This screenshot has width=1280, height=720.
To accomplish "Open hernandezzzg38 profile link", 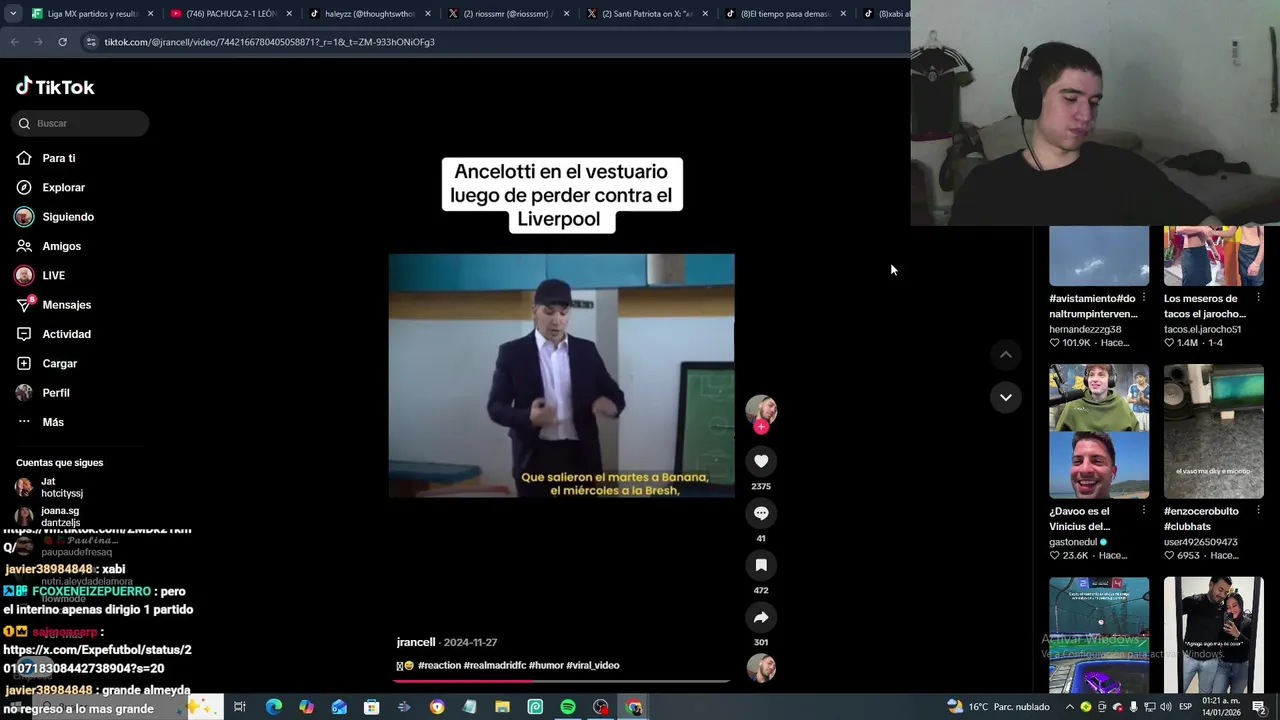I will (1085, 329).
